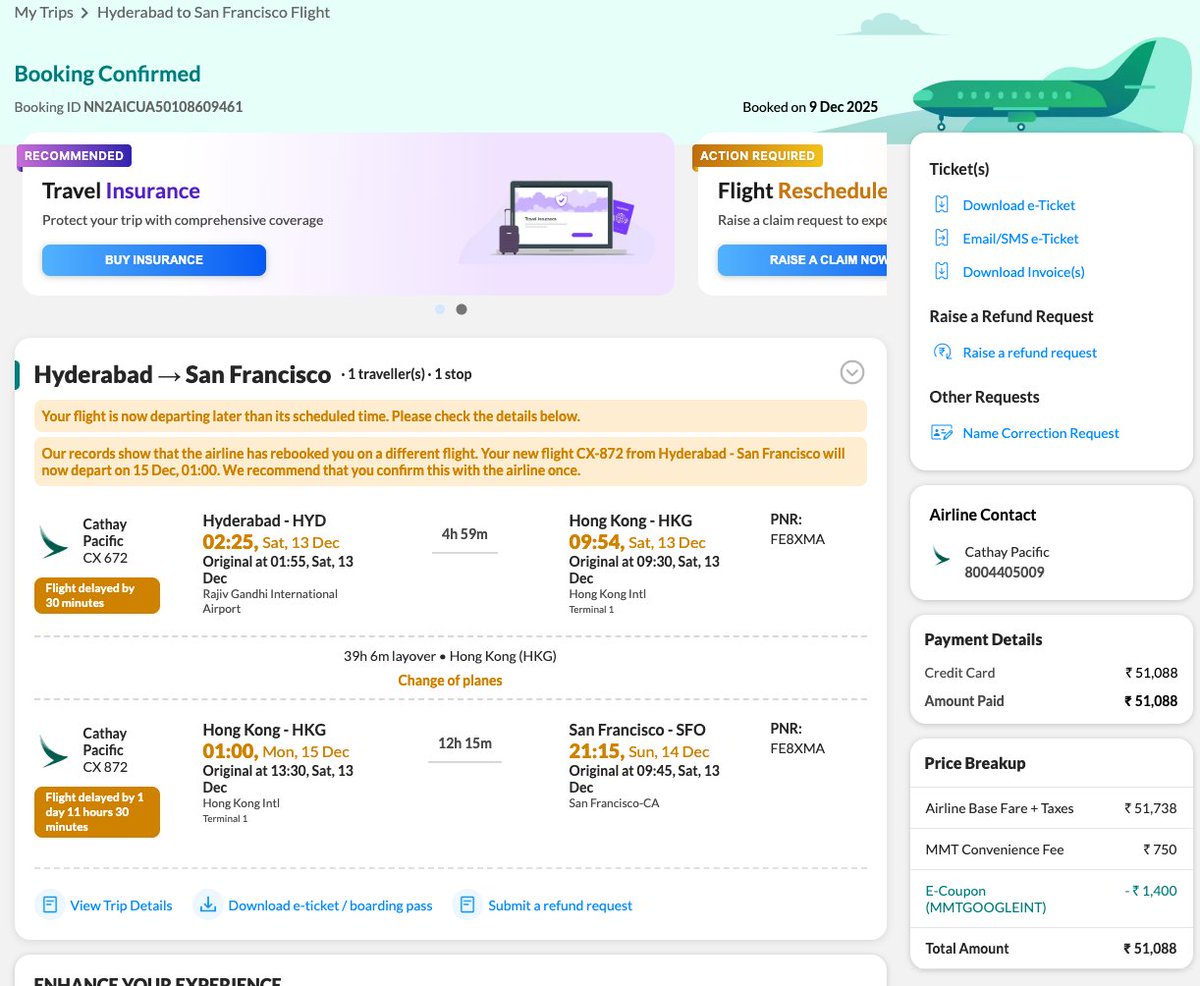Click the download tray icon beside boarding pass

pos(207,905)
